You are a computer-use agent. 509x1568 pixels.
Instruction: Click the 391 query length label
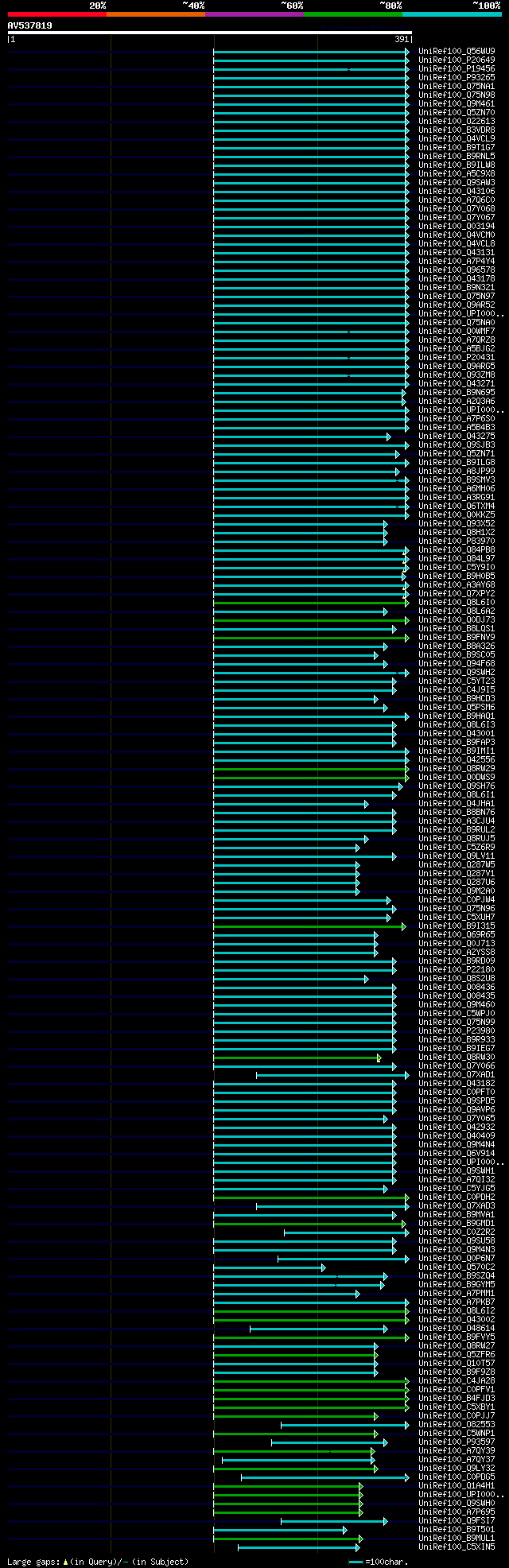pos(402,39)
